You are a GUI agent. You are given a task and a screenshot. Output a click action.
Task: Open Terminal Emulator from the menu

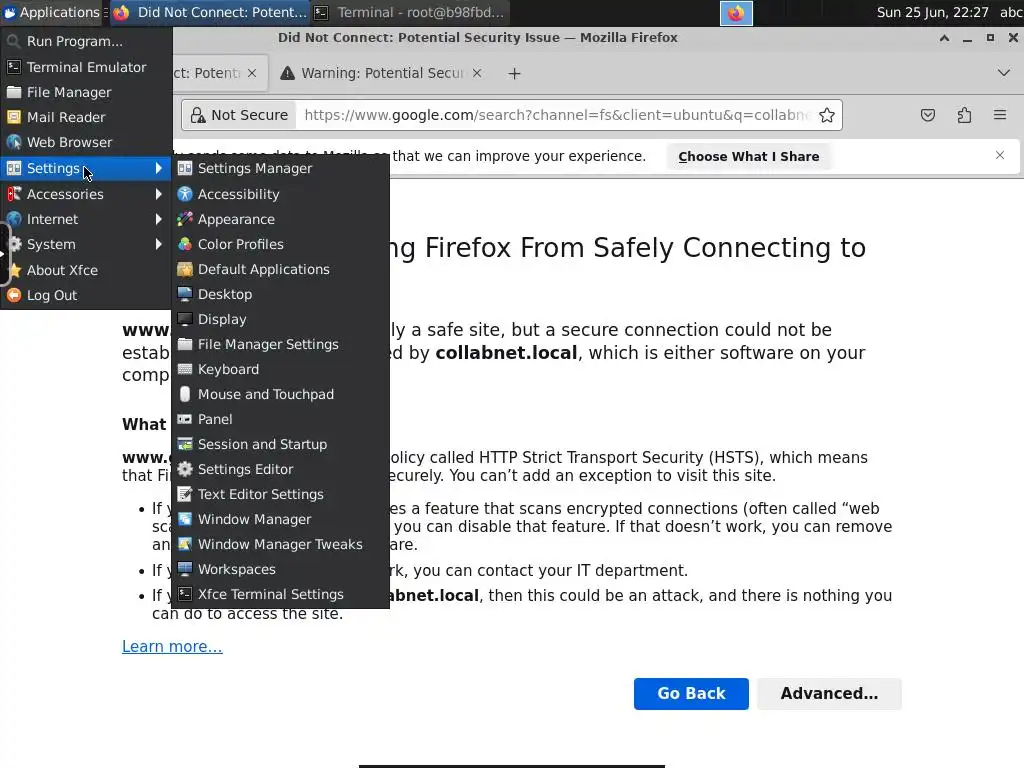point(86,67)
